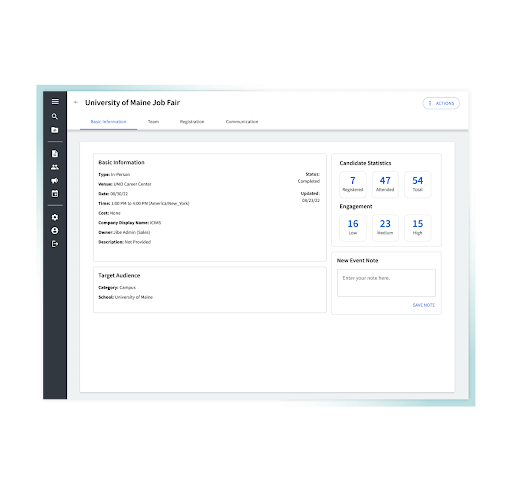Click the 54 Total statistic card
Screen dimensions: 512x480
(x=417, y=184)
